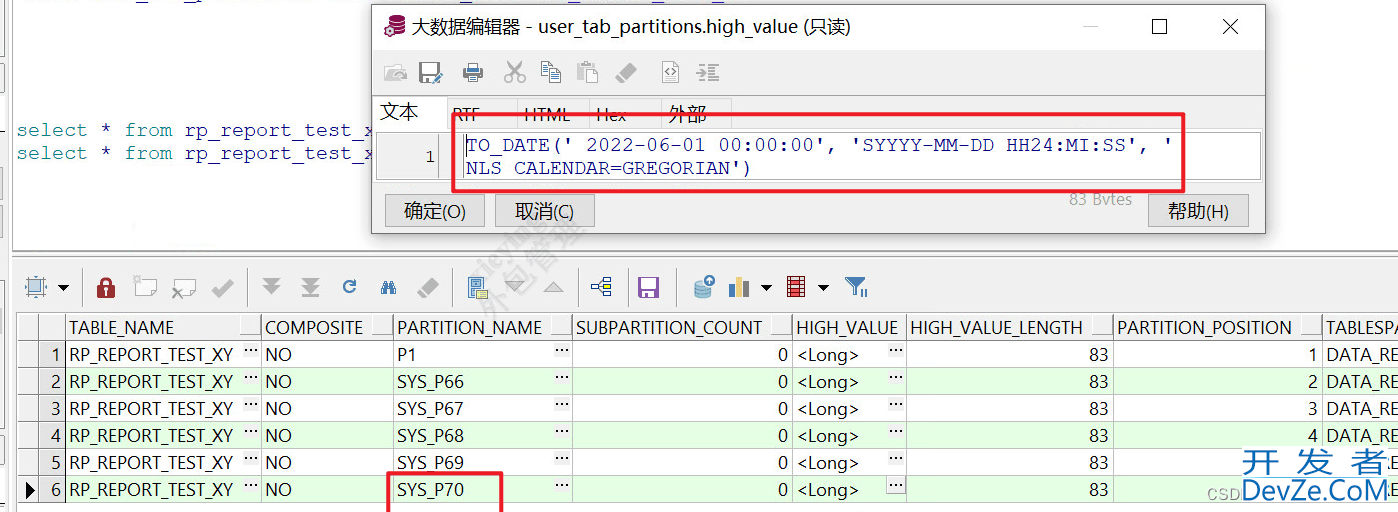Select the SYS_P70 partition name cell
Screen dimensions: 1398x512
coord(484,490)
